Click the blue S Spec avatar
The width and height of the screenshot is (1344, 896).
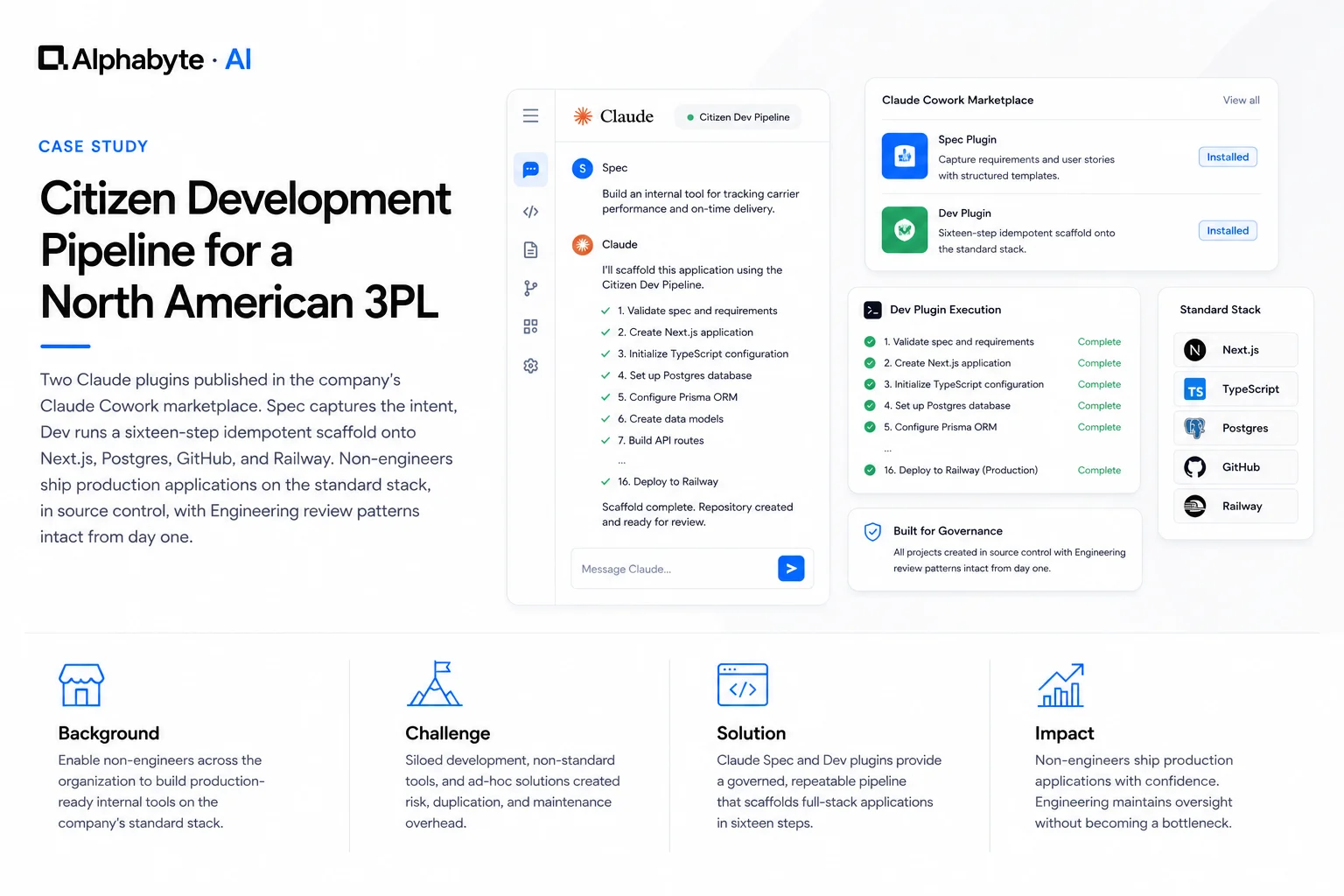tap(583, 168)
